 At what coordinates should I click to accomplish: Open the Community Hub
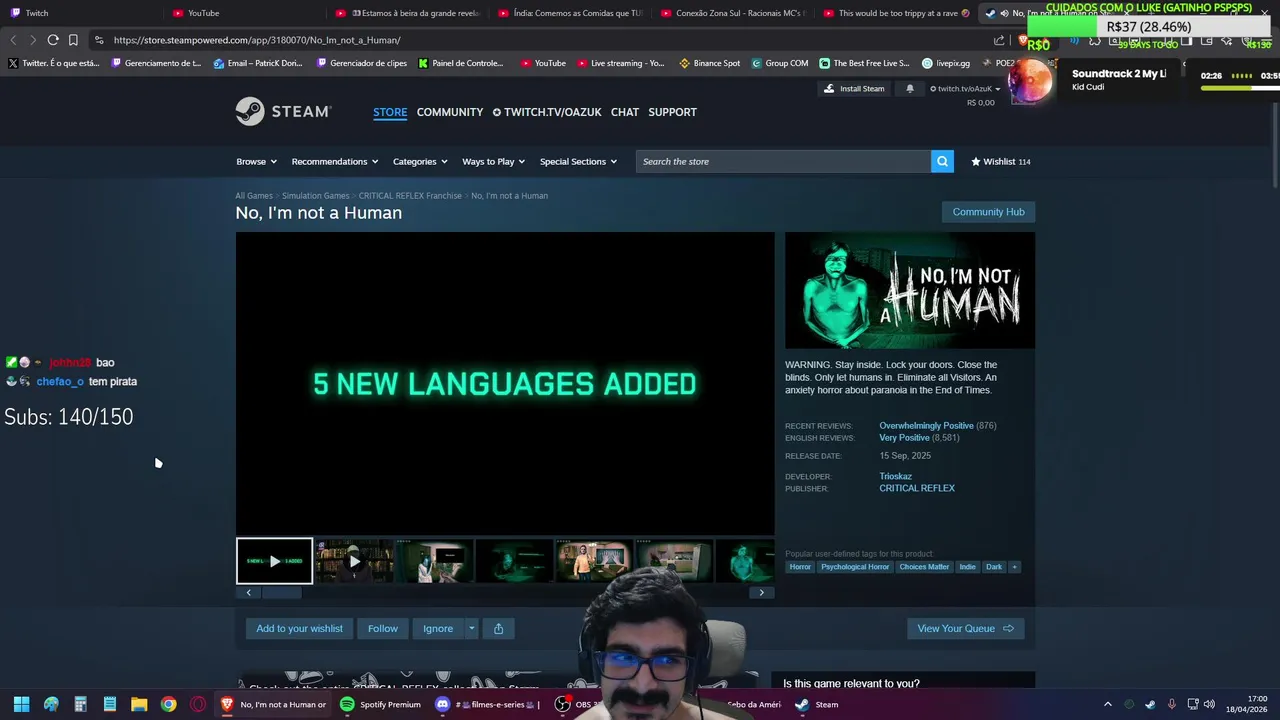(x=988, y=212)
